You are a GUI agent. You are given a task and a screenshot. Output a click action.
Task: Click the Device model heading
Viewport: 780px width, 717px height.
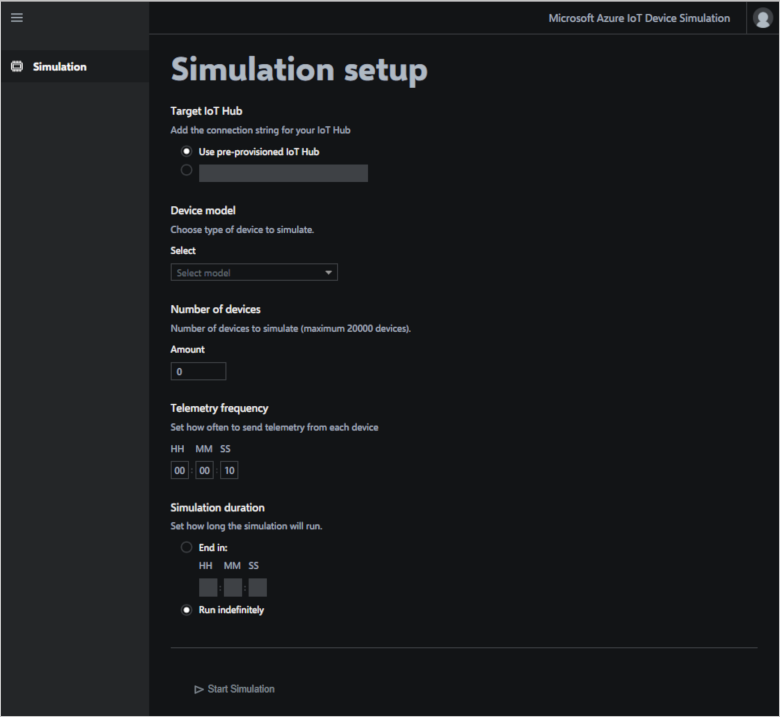[x=203, y=210]
